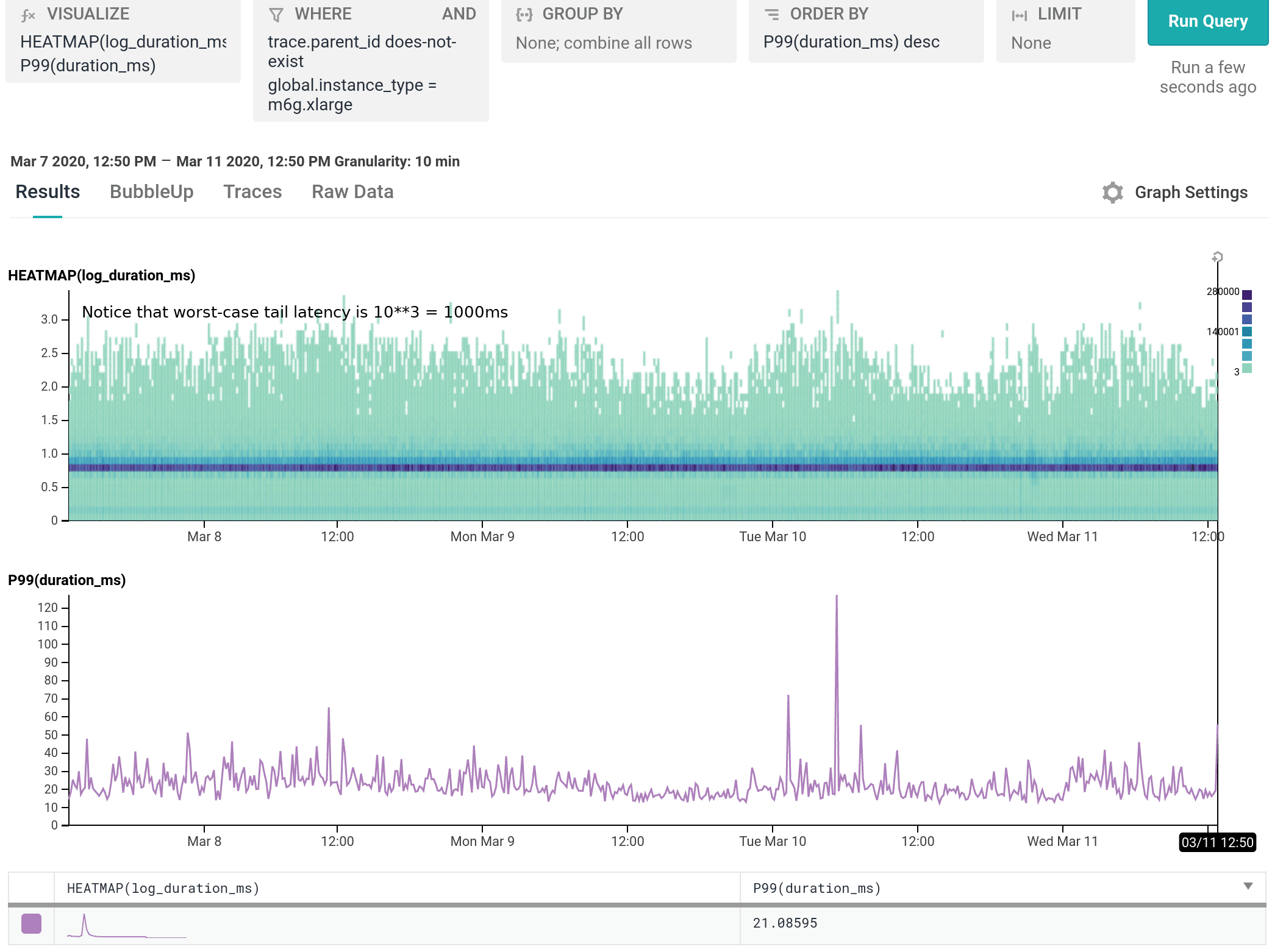Click the heatmap annotation marker icon
This screenshot has height=952, width=1272.
1217,257
